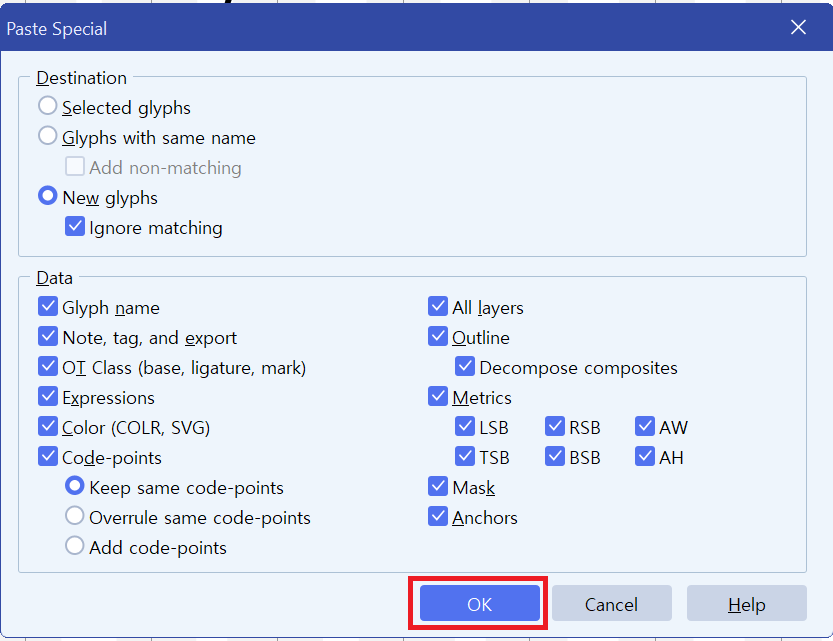Toggle the RSB metric checkbox
Image resolution: width=833 pixels, height=641 pixels.
point(555,426)
